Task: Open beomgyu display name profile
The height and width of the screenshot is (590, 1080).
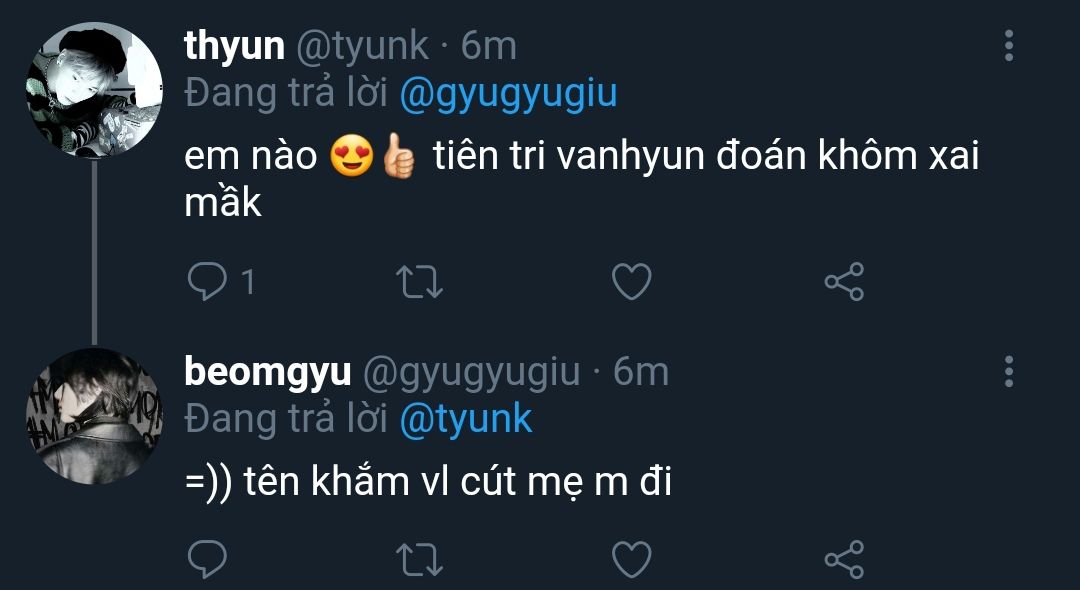Action: click(x=268, y=372)
